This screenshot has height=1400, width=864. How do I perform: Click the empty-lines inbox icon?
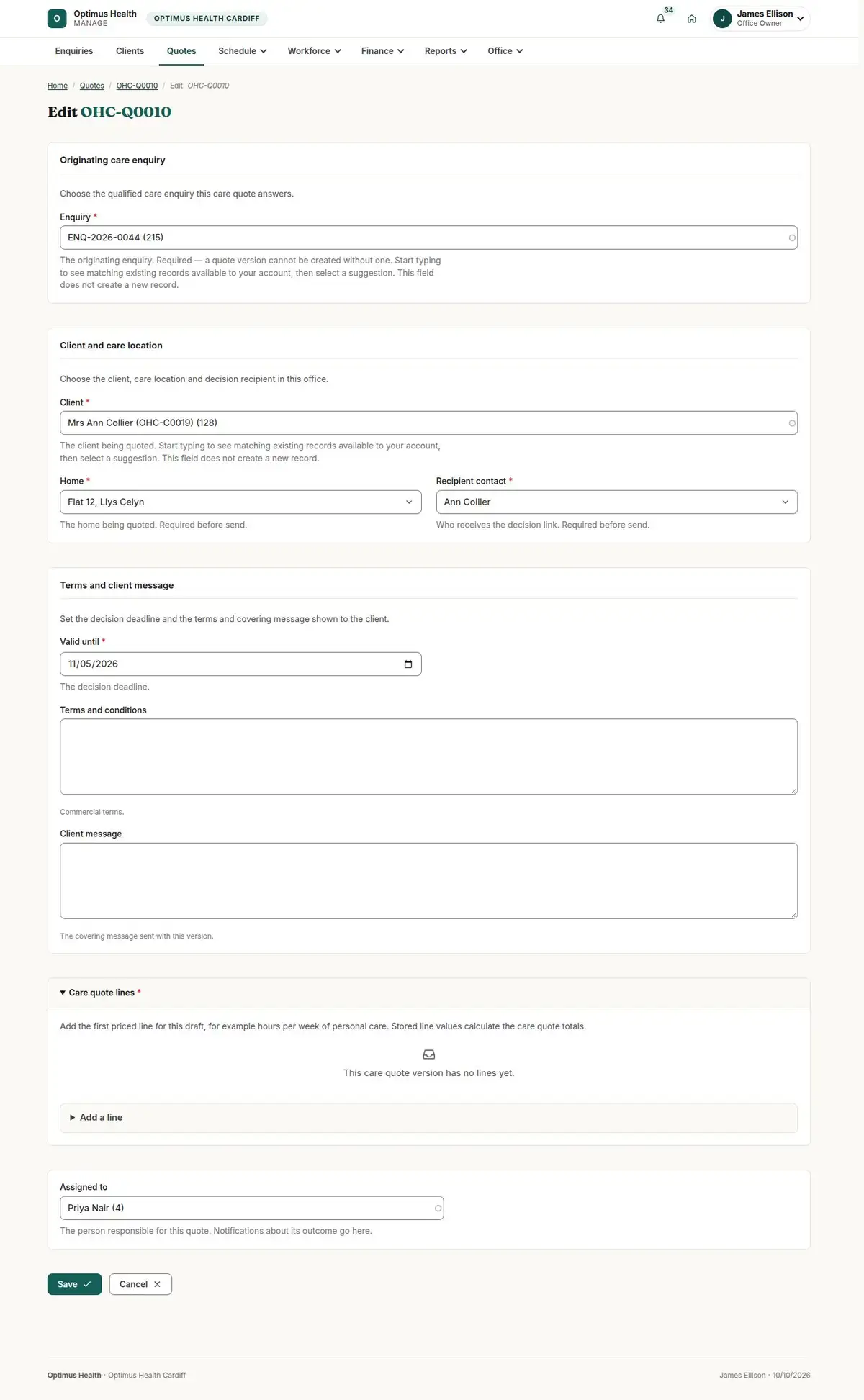click(429, 1054)
